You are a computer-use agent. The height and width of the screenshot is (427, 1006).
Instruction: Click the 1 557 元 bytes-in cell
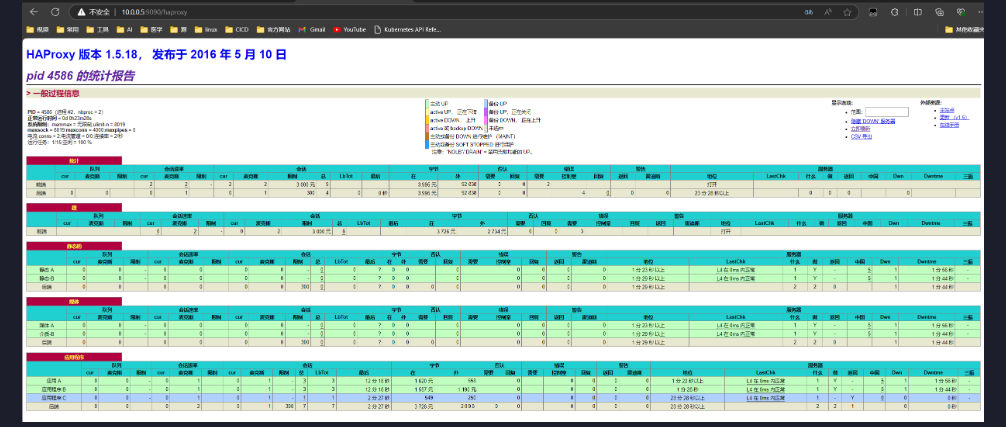click(415, 389)
